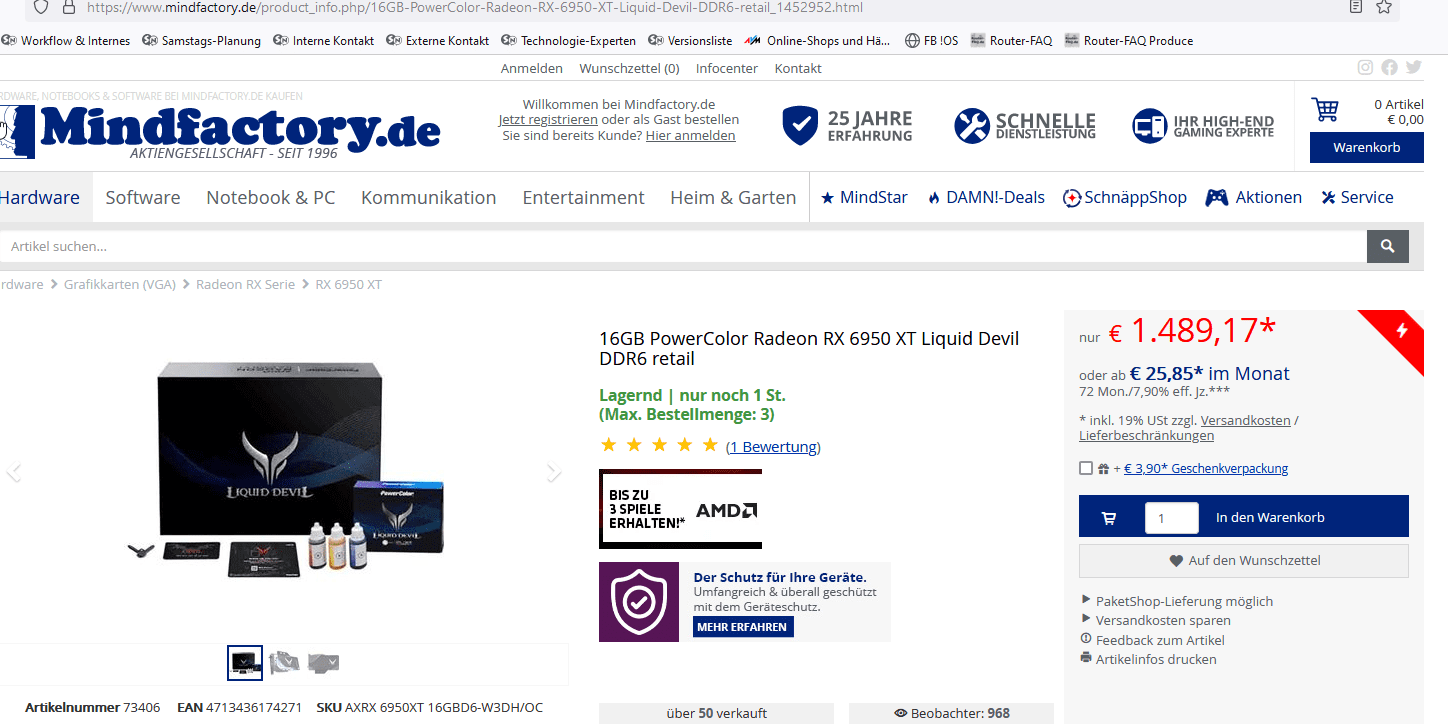Click the shopping cart icon in header

[x=1326, y=108]
